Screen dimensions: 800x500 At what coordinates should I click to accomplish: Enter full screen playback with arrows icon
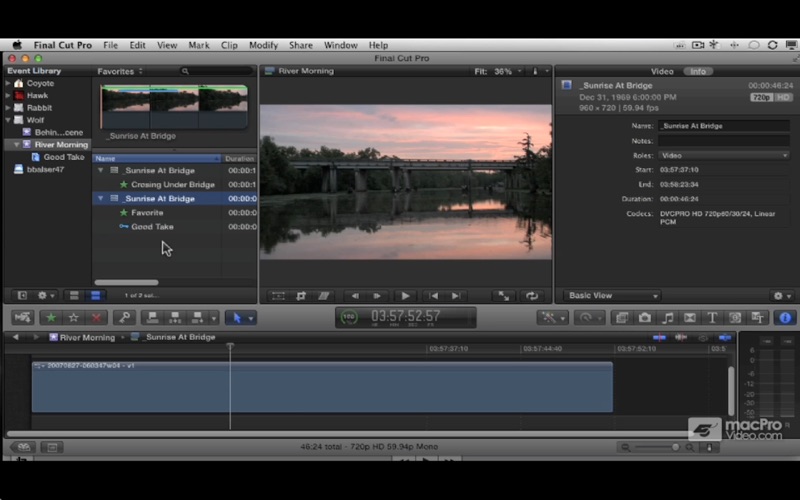click(x=504, y=295)
